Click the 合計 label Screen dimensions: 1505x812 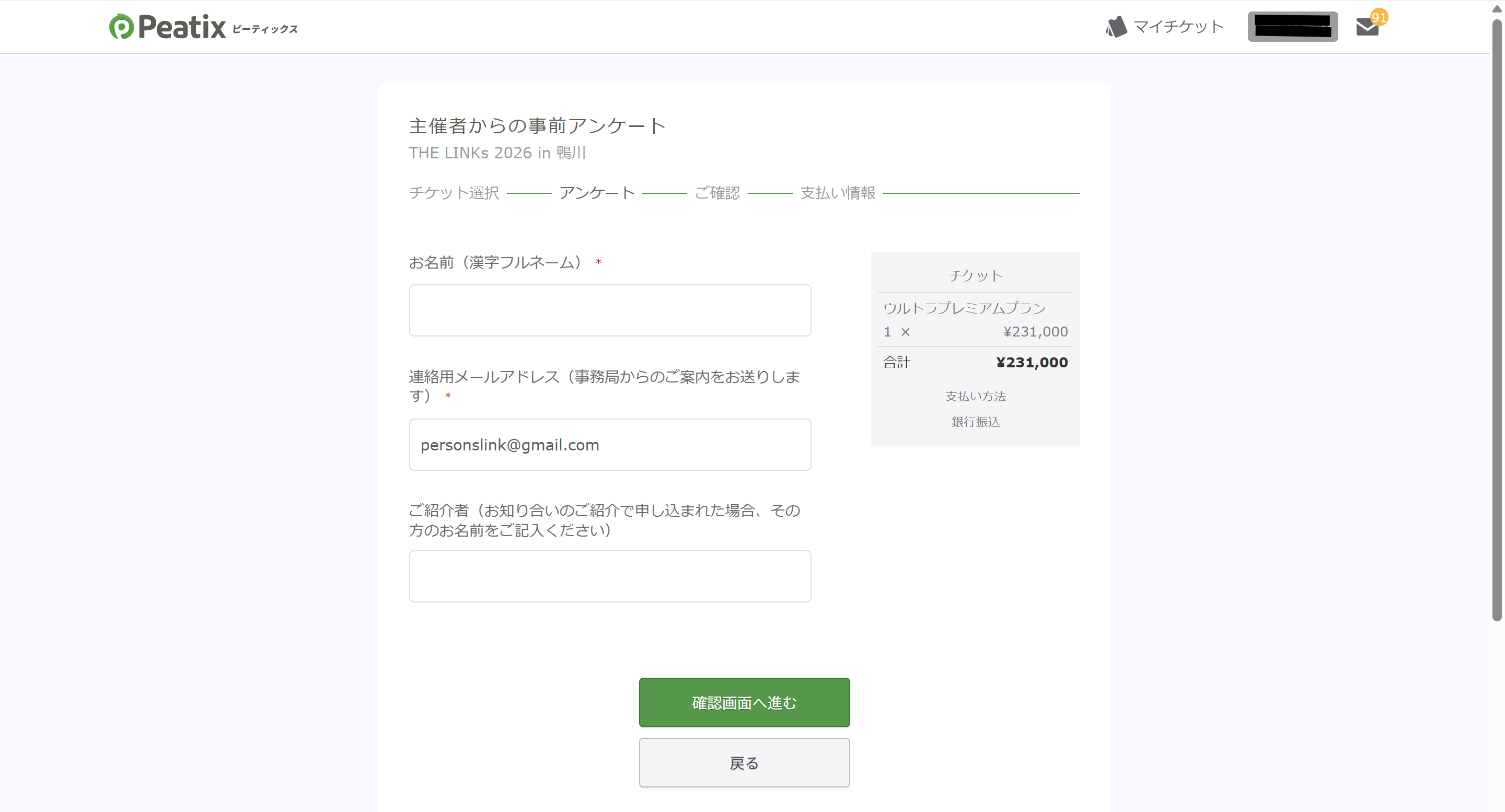click(897, 362)
